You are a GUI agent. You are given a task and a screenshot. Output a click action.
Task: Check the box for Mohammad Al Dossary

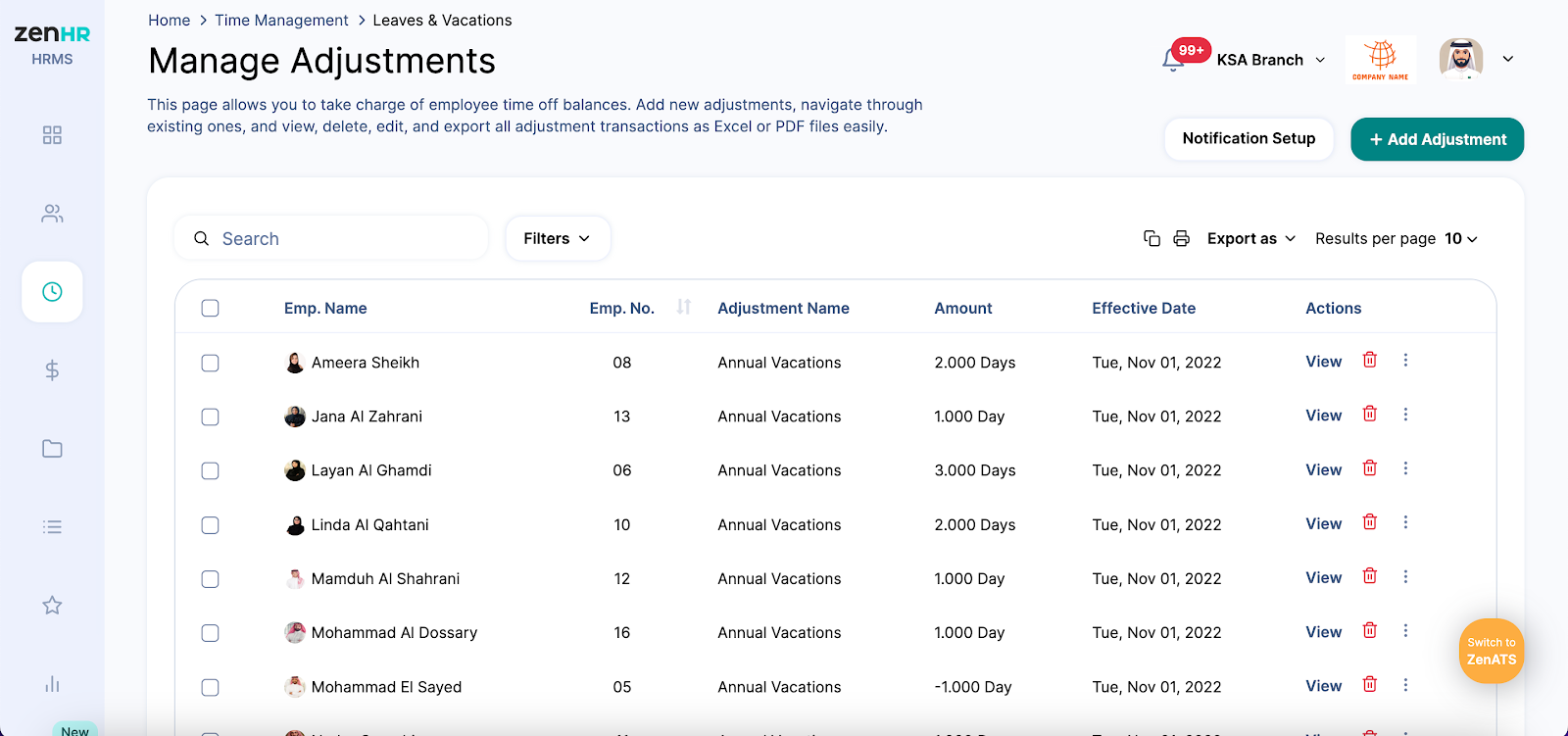click(210, 633)
